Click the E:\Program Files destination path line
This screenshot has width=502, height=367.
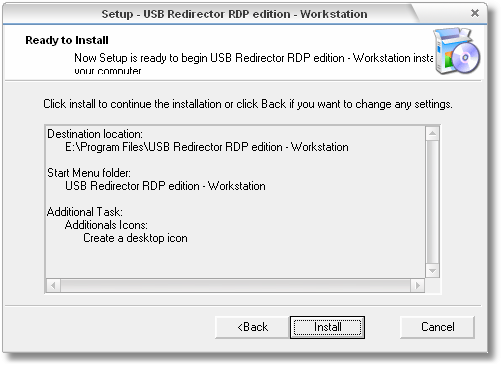pos(207,147)
